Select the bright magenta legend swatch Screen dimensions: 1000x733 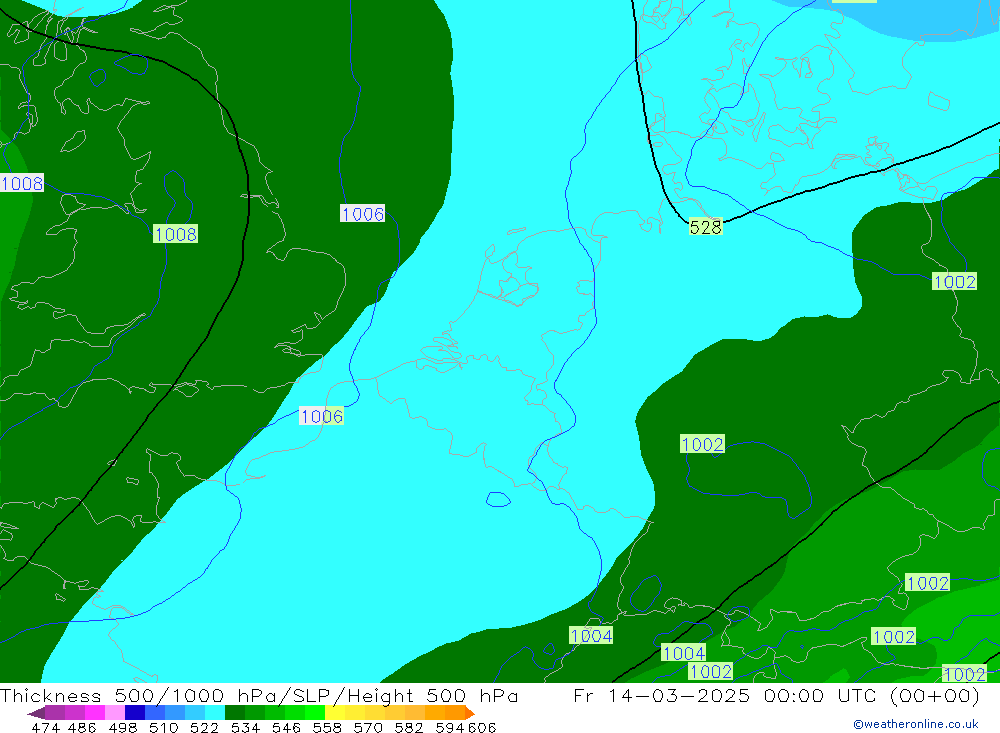pyautogui.click(x=94, y=713)
